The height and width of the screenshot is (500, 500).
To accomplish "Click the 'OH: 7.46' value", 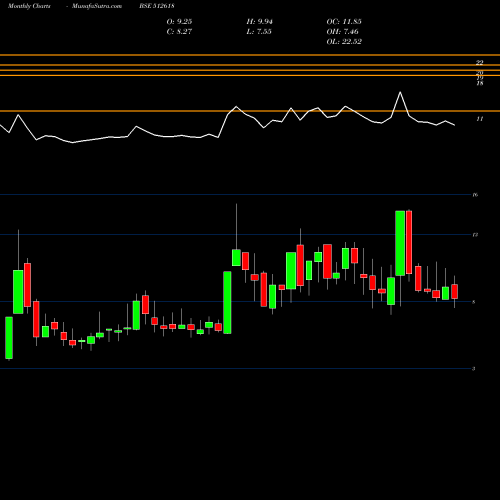I will pos(342,32).
